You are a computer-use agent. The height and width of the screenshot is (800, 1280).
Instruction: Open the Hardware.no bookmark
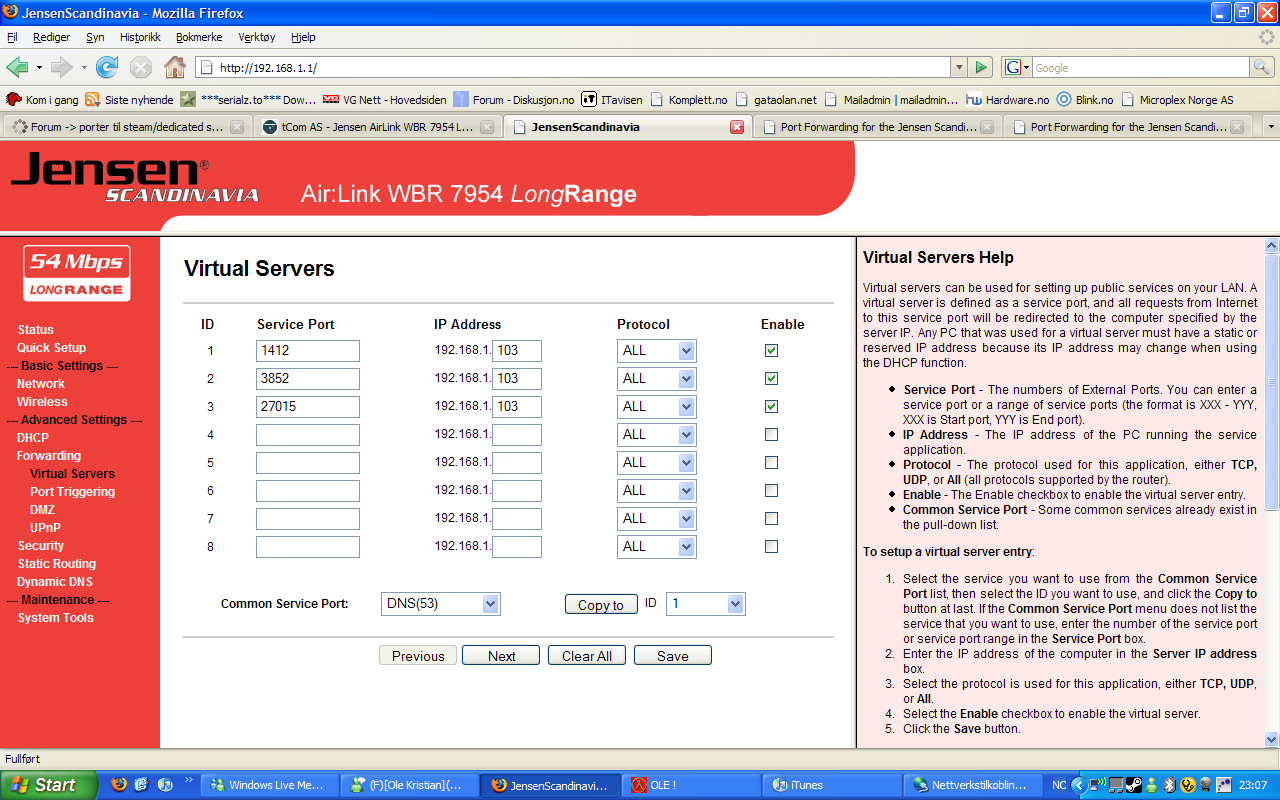coord(1007,100)
